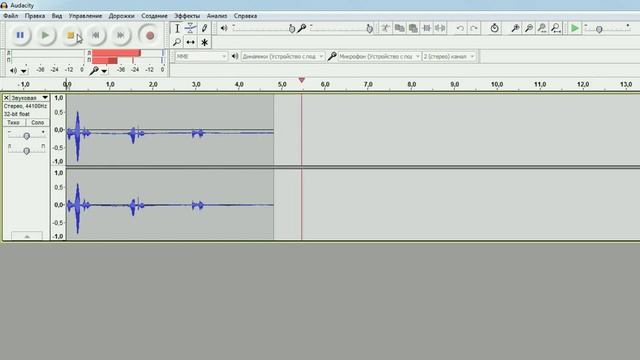Click the track gain slider knob
Viewport: 640px width, 360px height.
(x=27, y=136)
